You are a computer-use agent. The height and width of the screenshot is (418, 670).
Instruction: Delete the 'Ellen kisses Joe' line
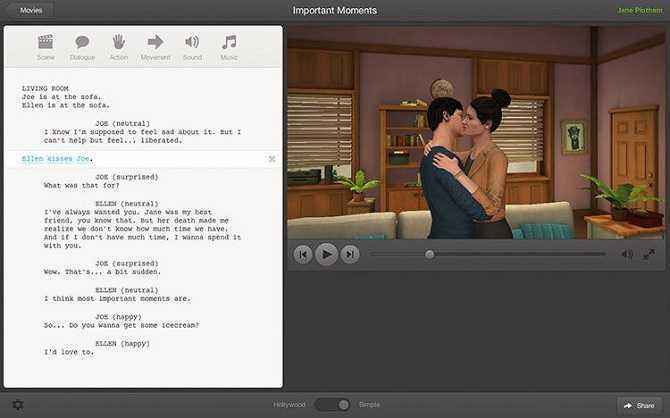[x=272, y=159]
